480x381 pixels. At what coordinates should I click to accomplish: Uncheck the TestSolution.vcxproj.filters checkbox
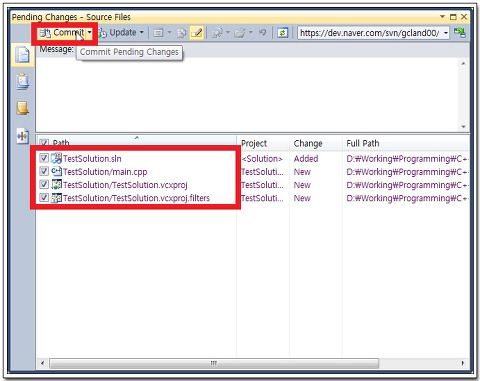point(44,198)
